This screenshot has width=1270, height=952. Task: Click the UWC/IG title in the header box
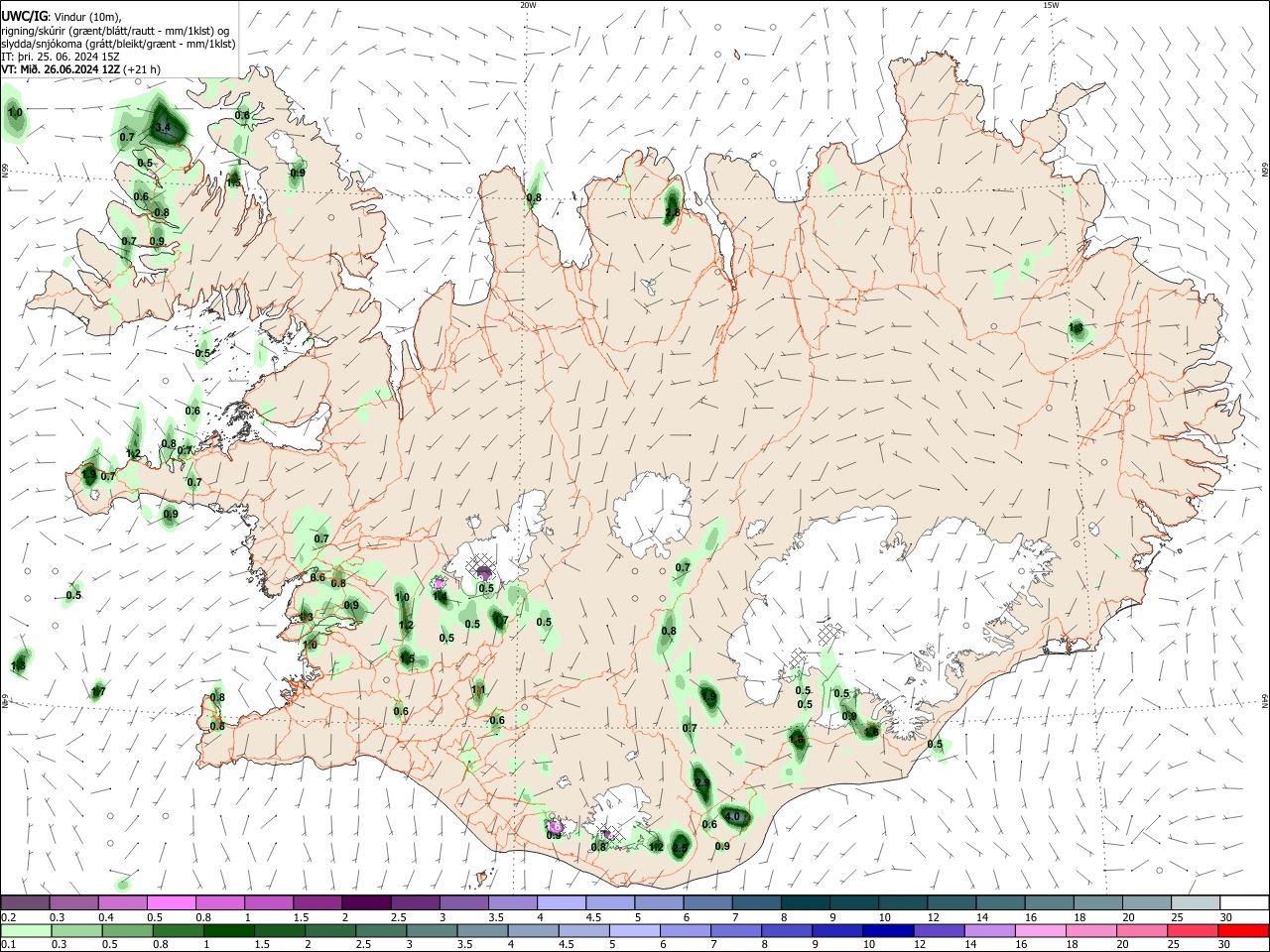pyautogui.click(x=24, y=16)
